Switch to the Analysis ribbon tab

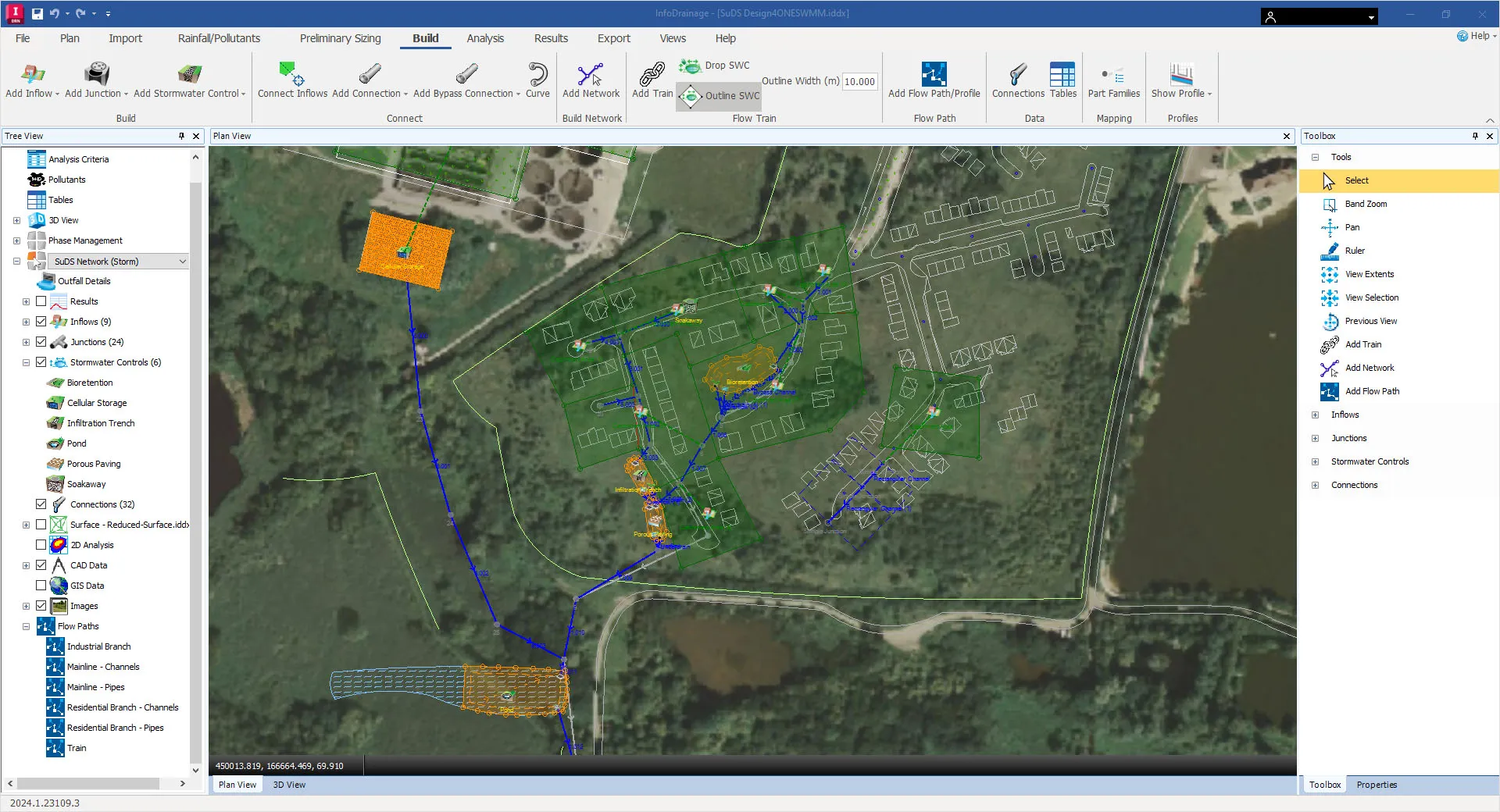pyautogui.click(x=485, y=37)
